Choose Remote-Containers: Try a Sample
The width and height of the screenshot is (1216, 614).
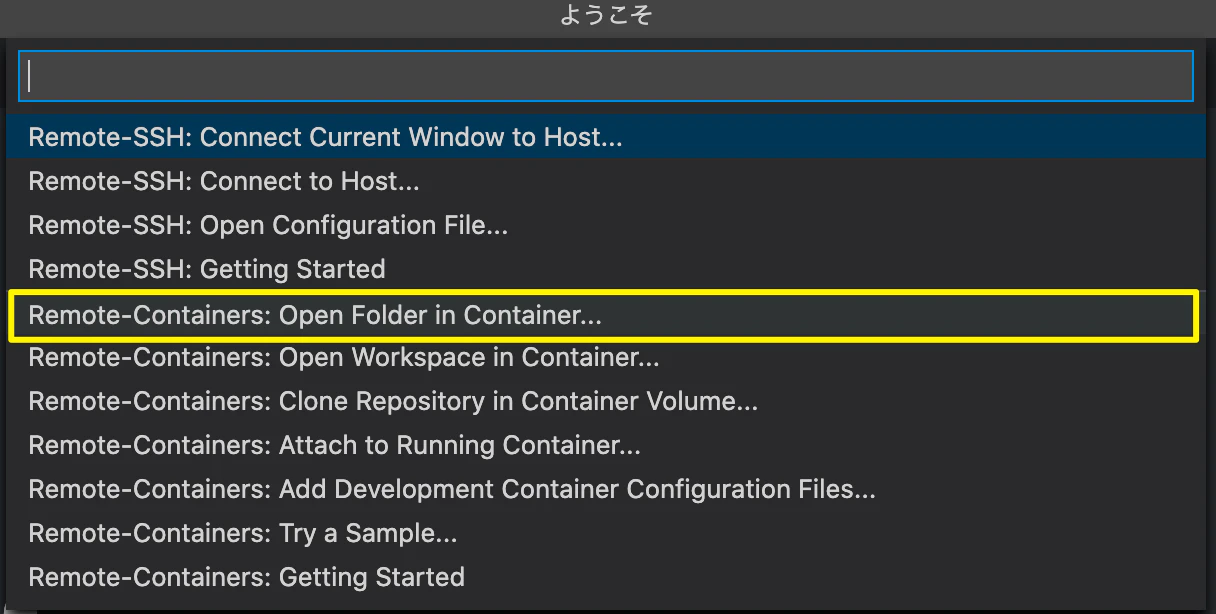click(x=243, y=533)
